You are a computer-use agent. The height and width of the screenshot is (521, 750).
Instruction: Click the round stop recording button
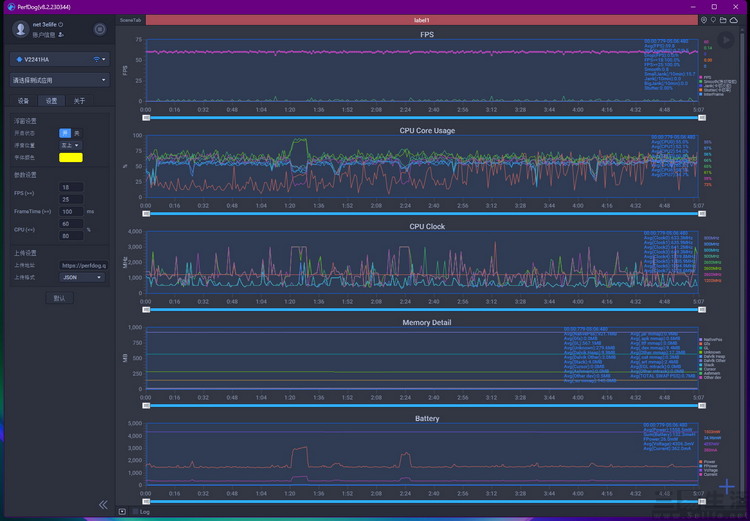tap(99, 29)
